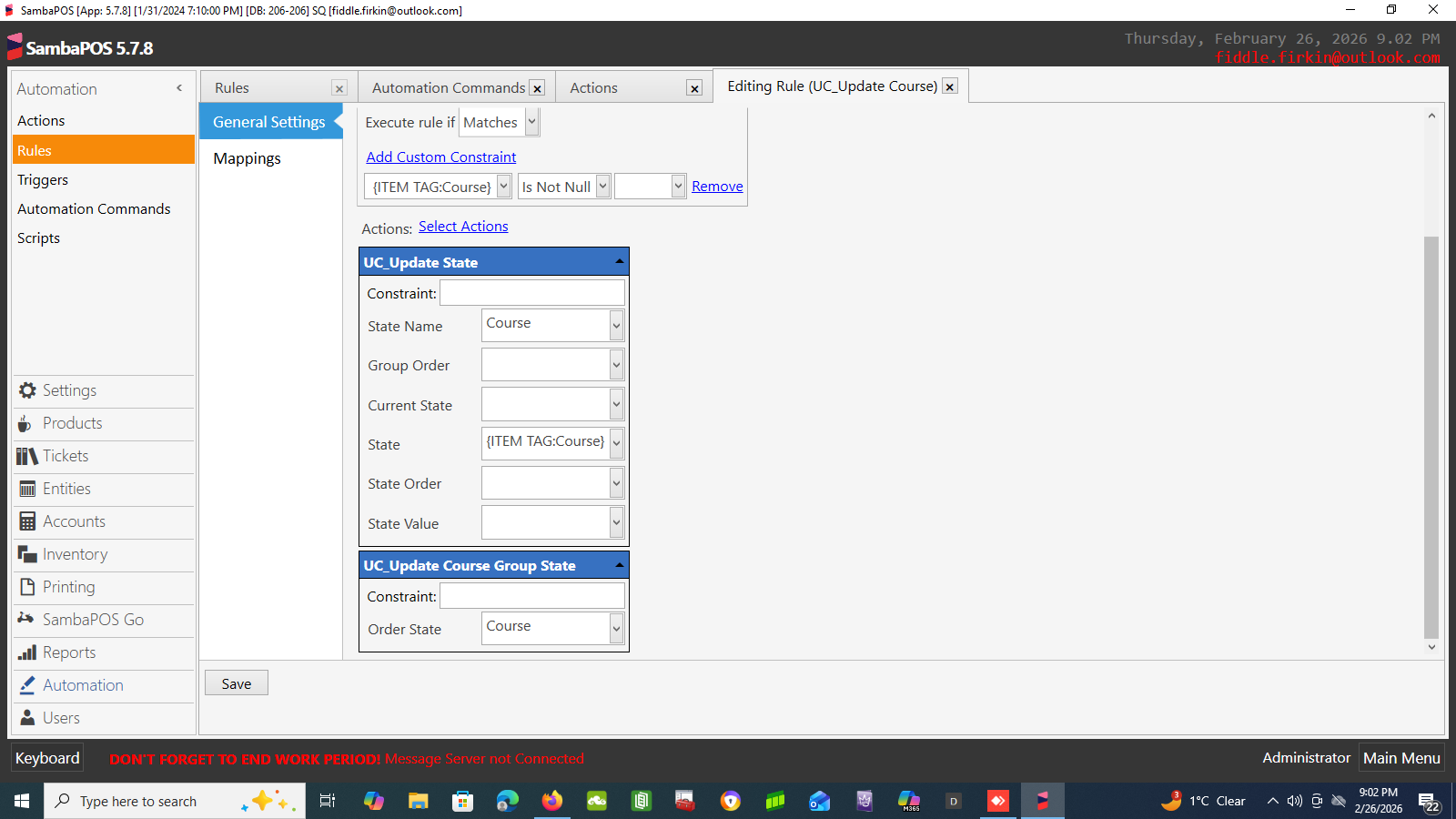Open Accounts calculator icon
Image resolution: width=1456 pixels, height=819 pixels.
click(x=27, y=521)
